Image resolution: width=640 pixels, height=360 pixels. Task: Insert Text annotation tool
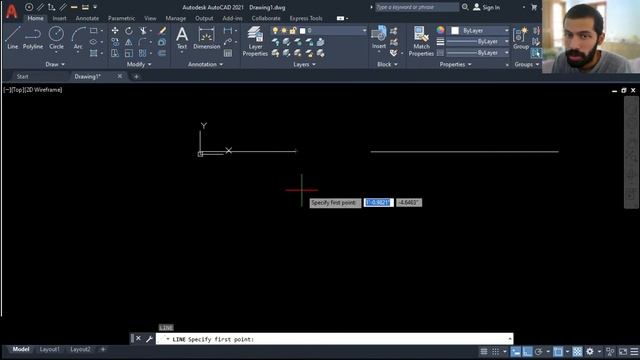[182, 38]
